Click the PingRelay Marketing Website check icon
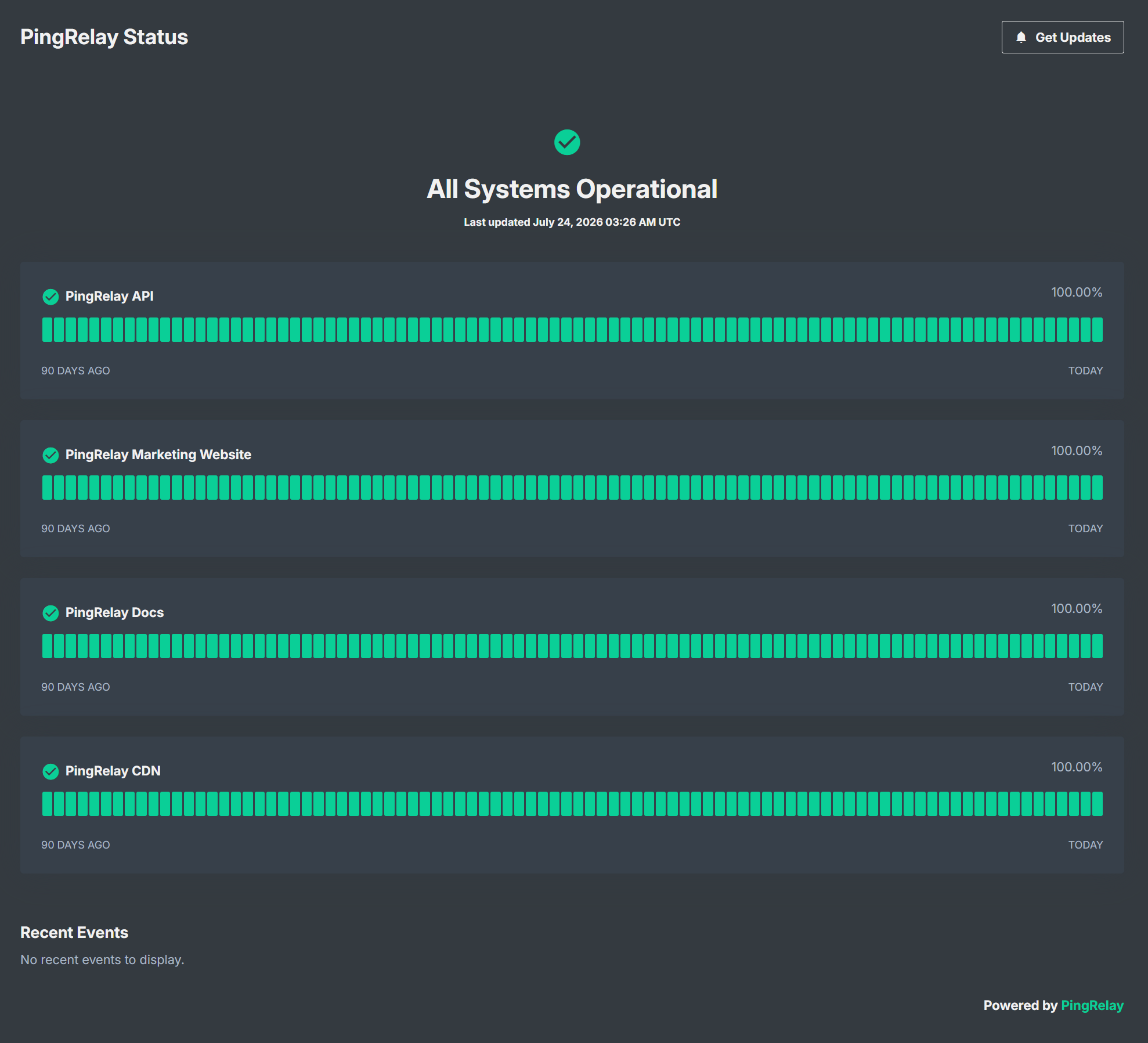 [50, 455]
